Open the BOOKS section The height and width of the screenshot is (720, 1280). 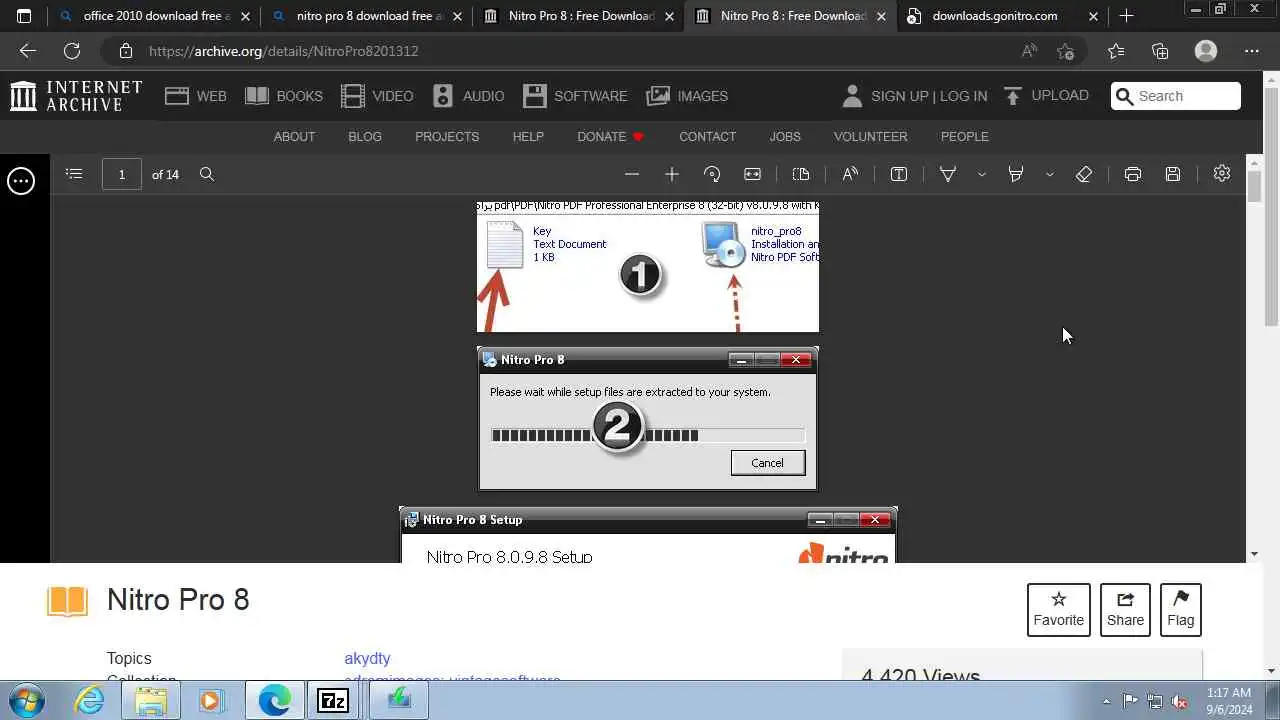point(284,96)
